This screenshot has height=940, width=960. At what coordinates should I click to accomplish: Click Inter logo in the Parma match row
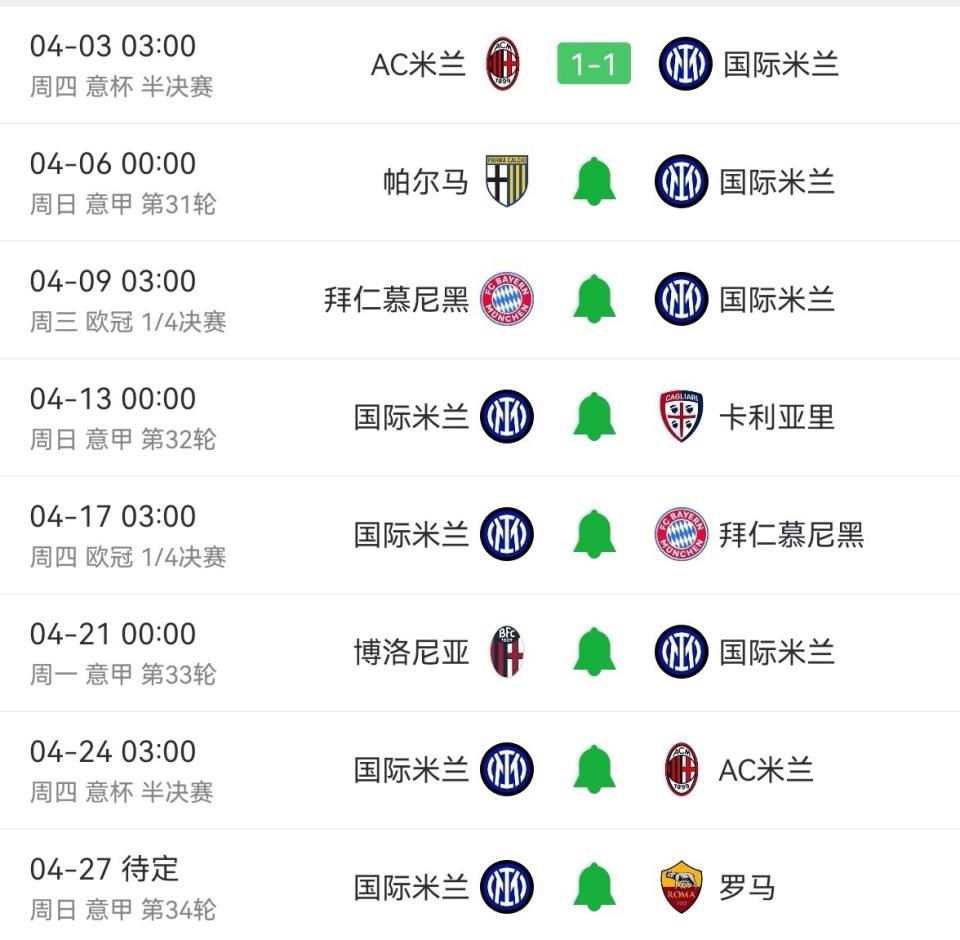click(x=681, y=181)
